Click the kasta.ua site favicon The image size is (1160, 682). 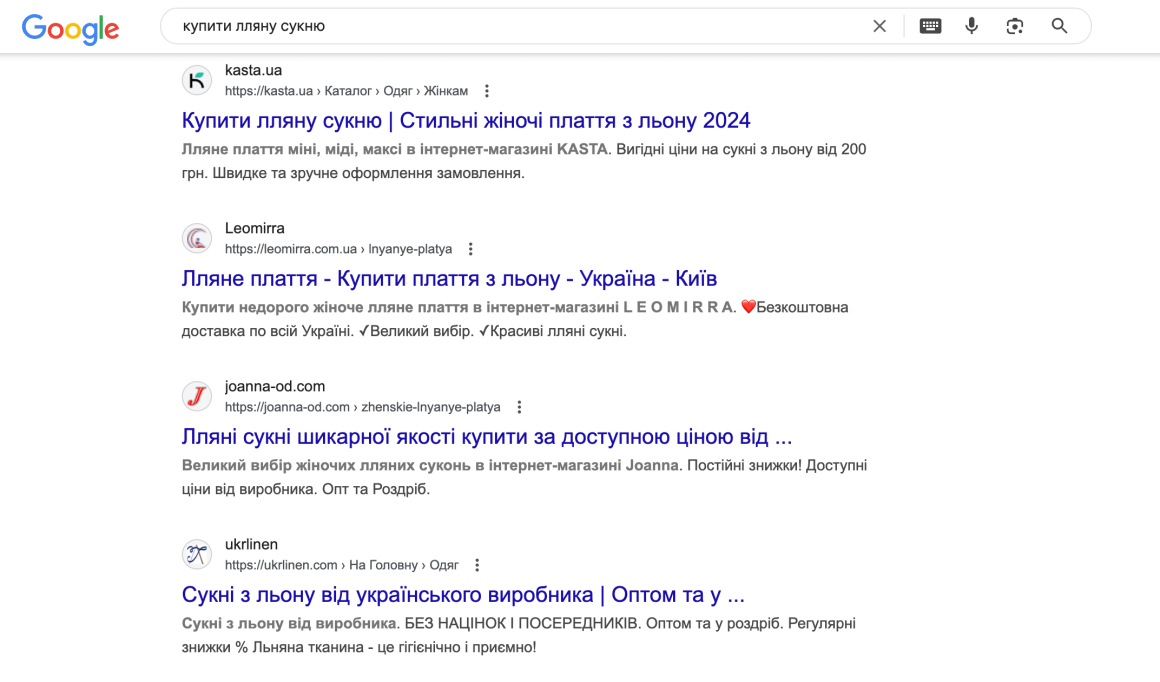(x=197, y=80)
